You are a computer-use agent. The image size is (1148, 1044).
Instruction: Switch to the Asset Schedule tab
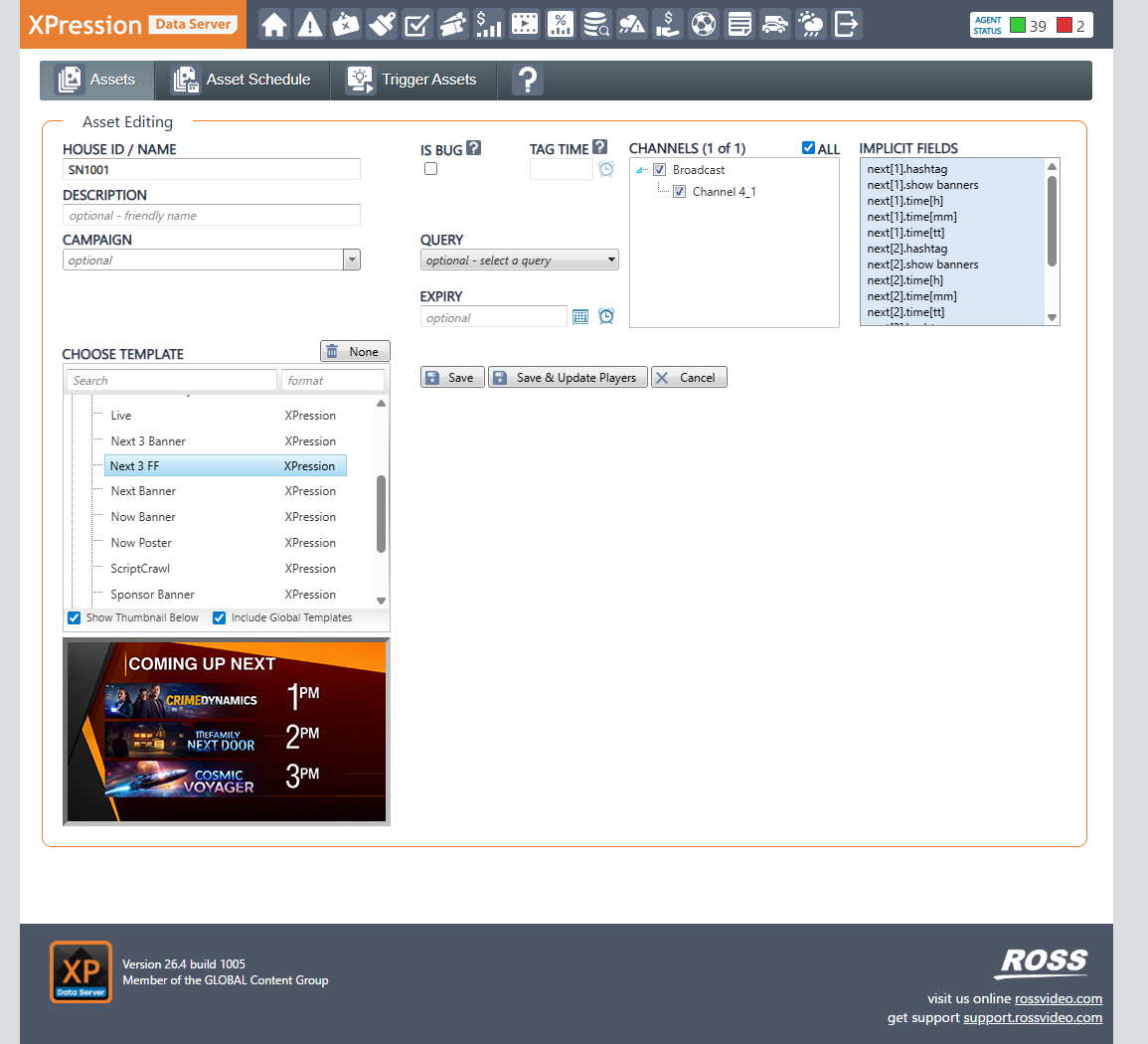(x=242, y=80)
